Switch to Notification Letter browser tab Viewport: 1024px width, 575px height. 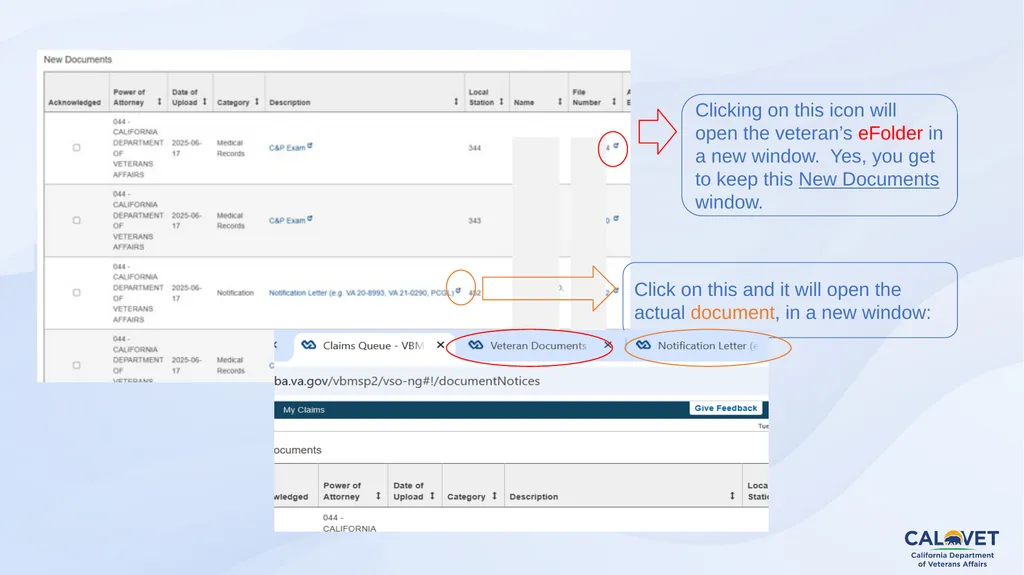click(x=697, y=346)
